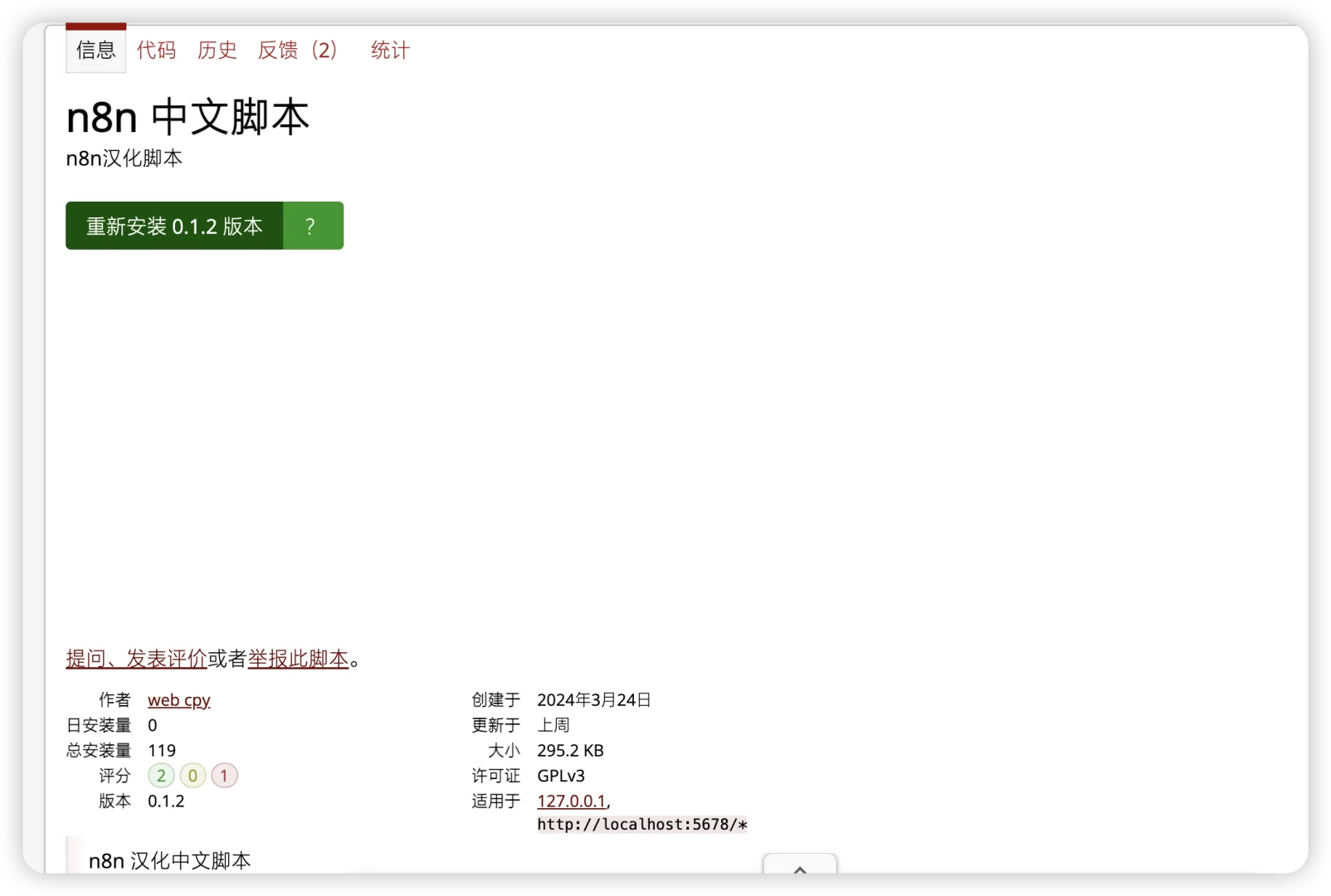Switch to the 反馈（2）tab
Image resolution: width=1331 pixels, height=896 pixels.
[x=296, y=51]
